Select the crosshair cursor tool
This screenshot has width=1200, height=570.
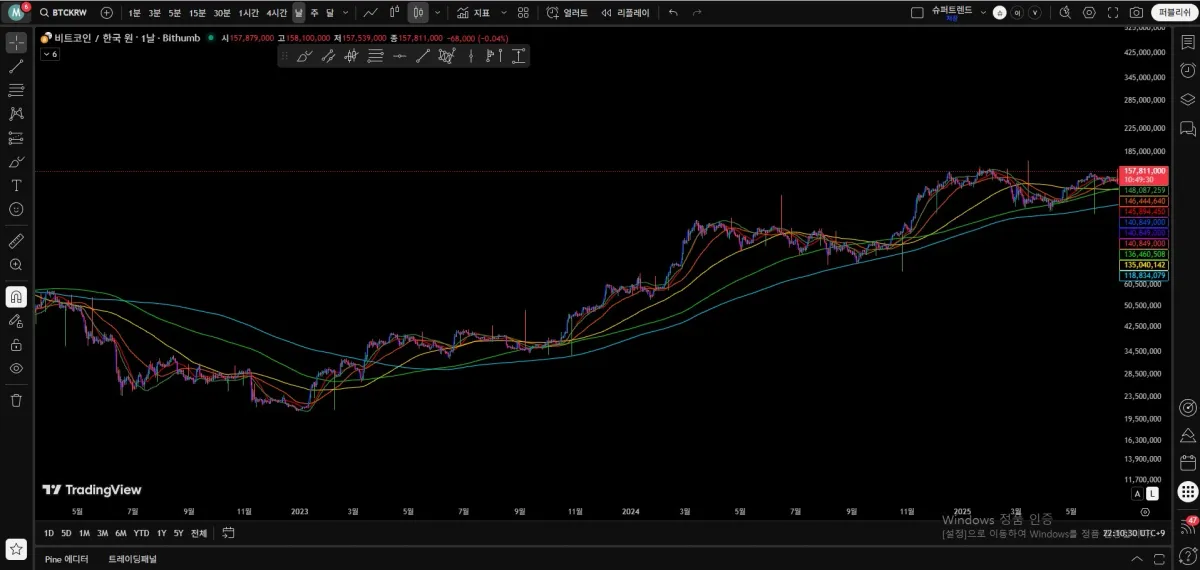pyautogui.click(x=16, y=42)
